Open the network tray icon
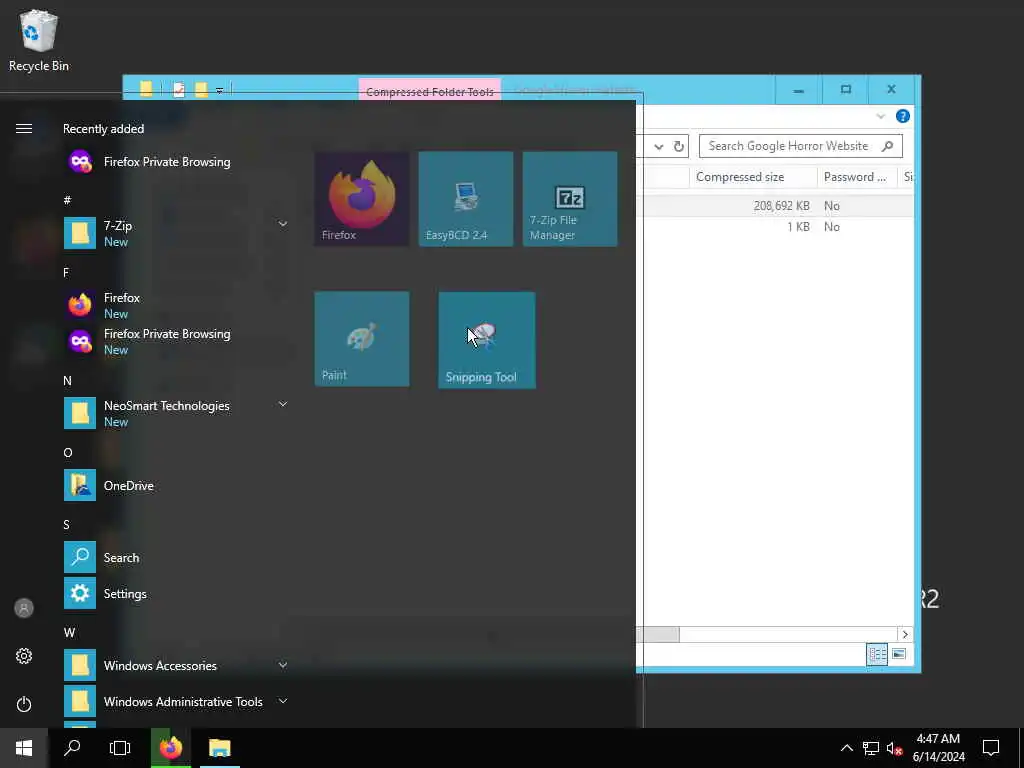 [x=871, y=748]
